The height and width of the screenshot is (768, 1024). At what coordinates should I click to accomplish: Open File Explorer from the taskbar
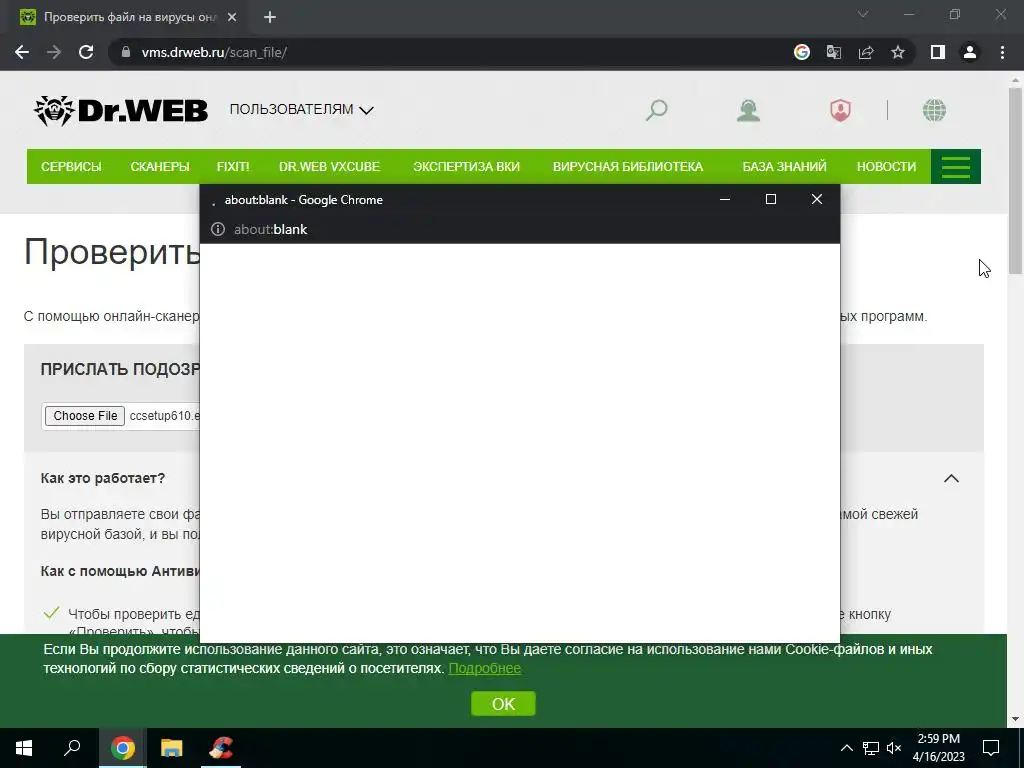click(172, 748)
